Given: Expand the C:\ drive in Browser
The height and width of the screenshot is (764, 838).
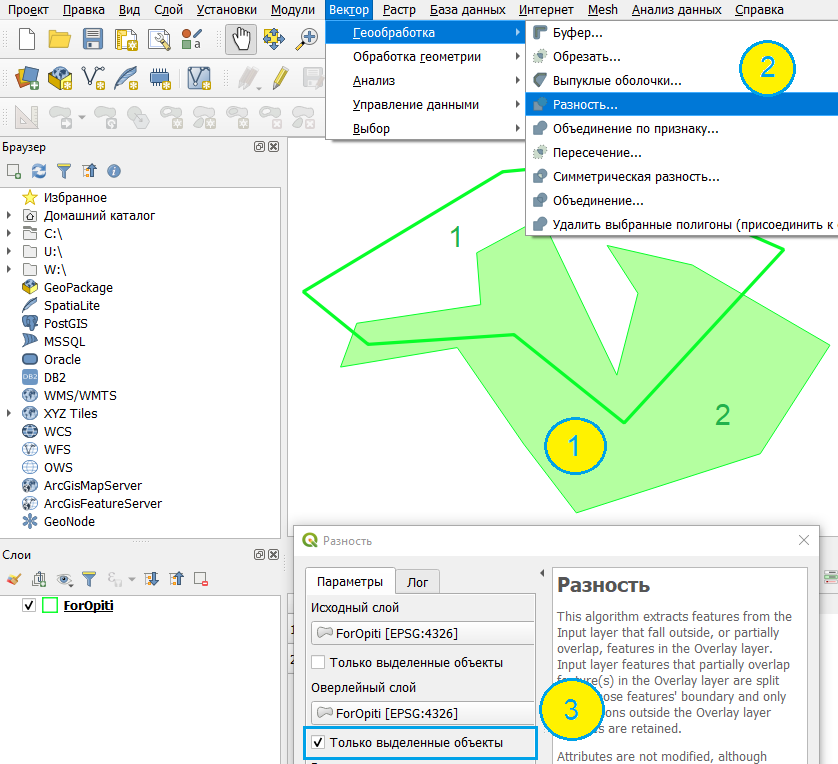Looking at the screenshot, I should [x=10, y=234].
